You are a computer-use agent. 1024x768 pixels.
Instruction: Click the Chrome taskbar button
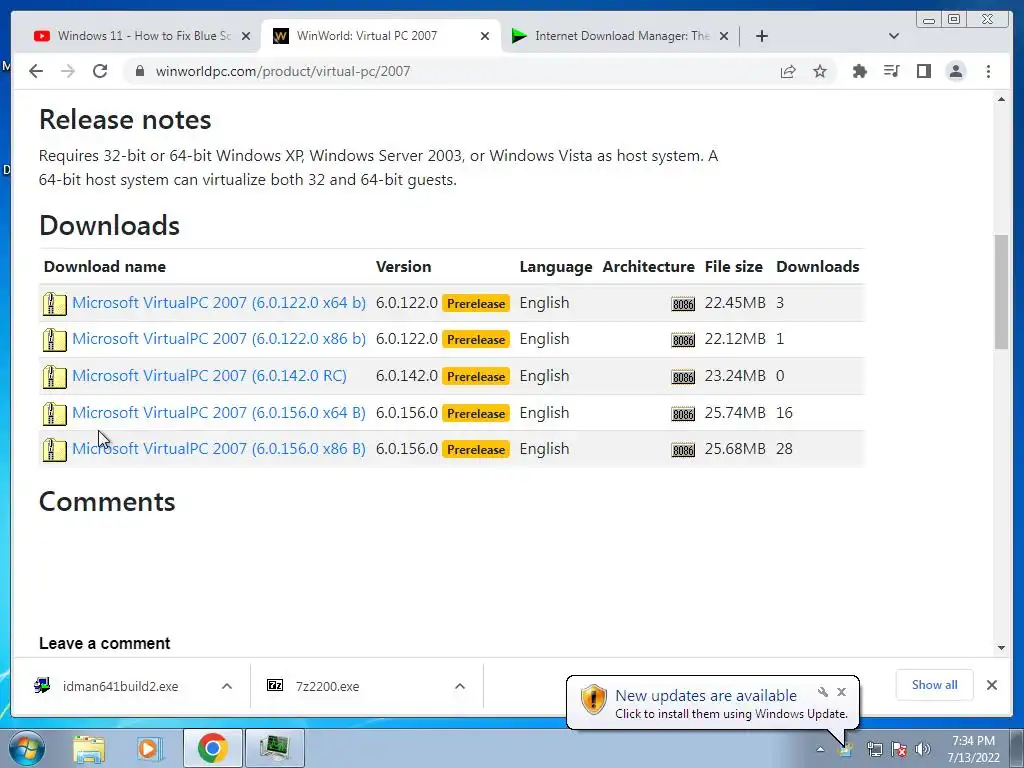[212, 748]
